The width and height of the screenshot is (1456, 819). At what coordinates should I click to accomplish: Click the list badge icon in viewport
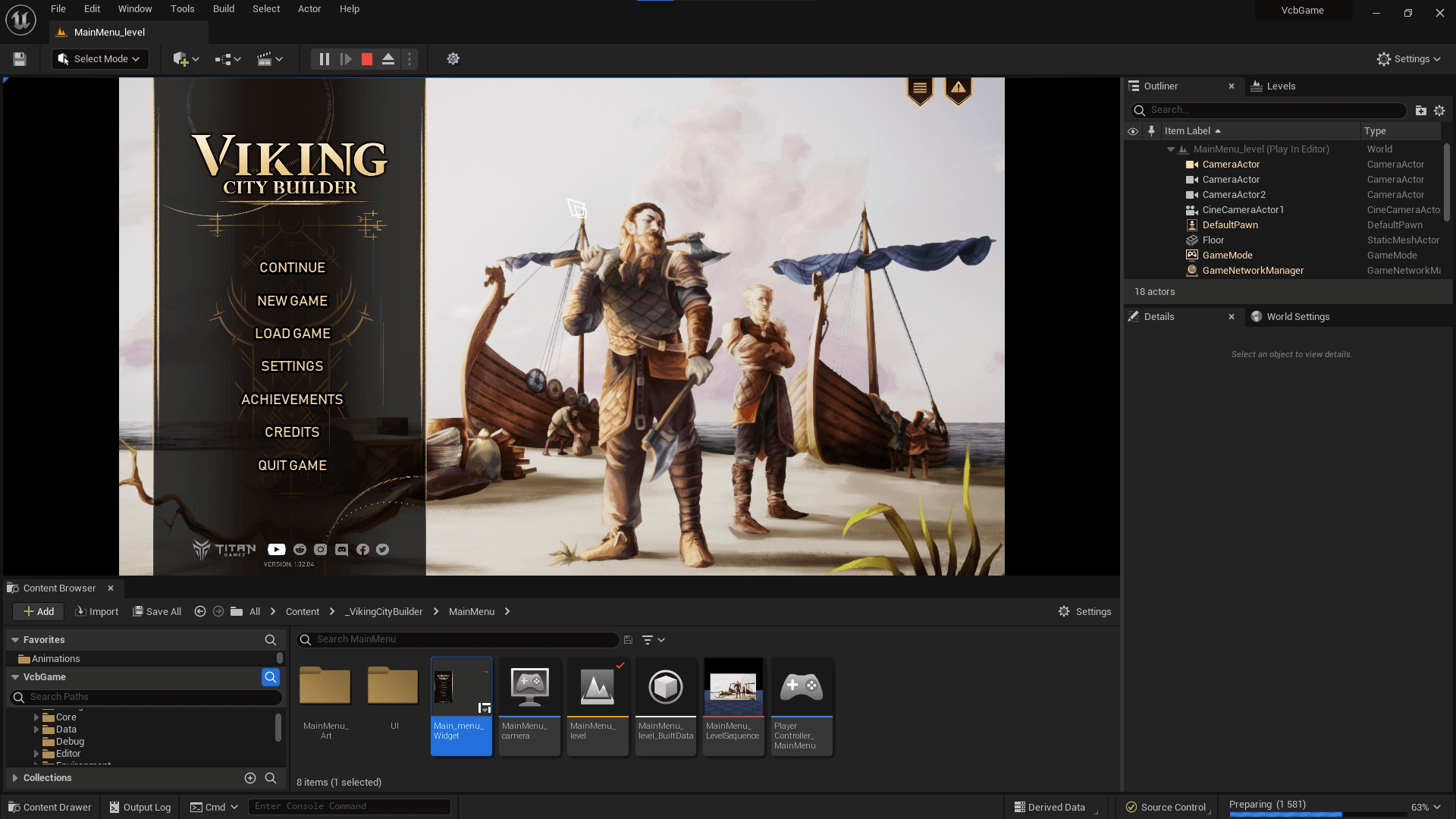[x=920, y=90]
